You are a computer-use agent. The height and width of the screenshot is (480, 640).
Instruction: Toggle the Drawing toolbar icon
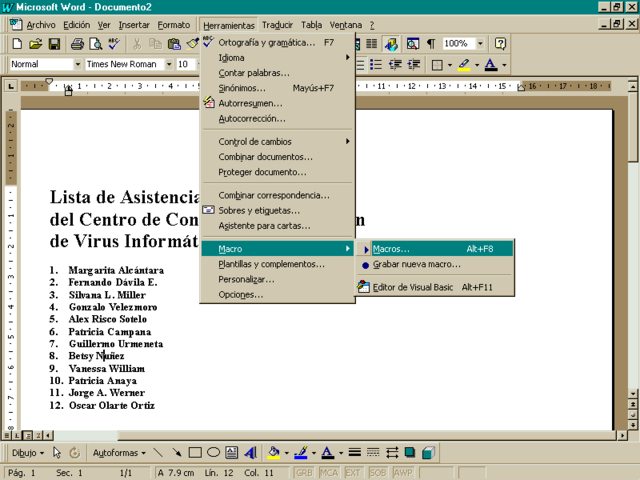(391, 44)
